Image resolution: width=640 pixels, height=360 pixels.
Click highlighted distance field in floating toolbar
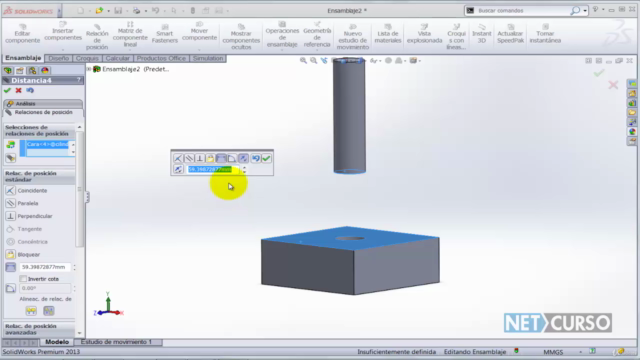point(213,169)
